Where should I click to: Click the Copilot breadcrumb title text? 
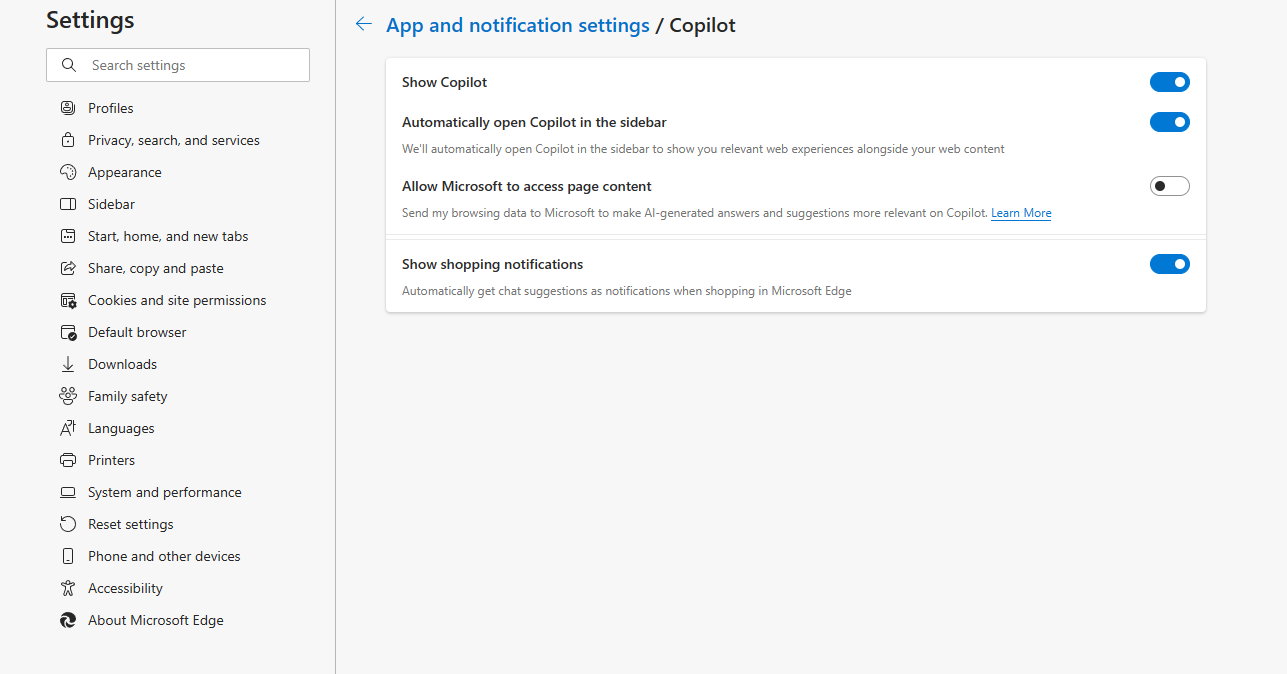(702, 26)
